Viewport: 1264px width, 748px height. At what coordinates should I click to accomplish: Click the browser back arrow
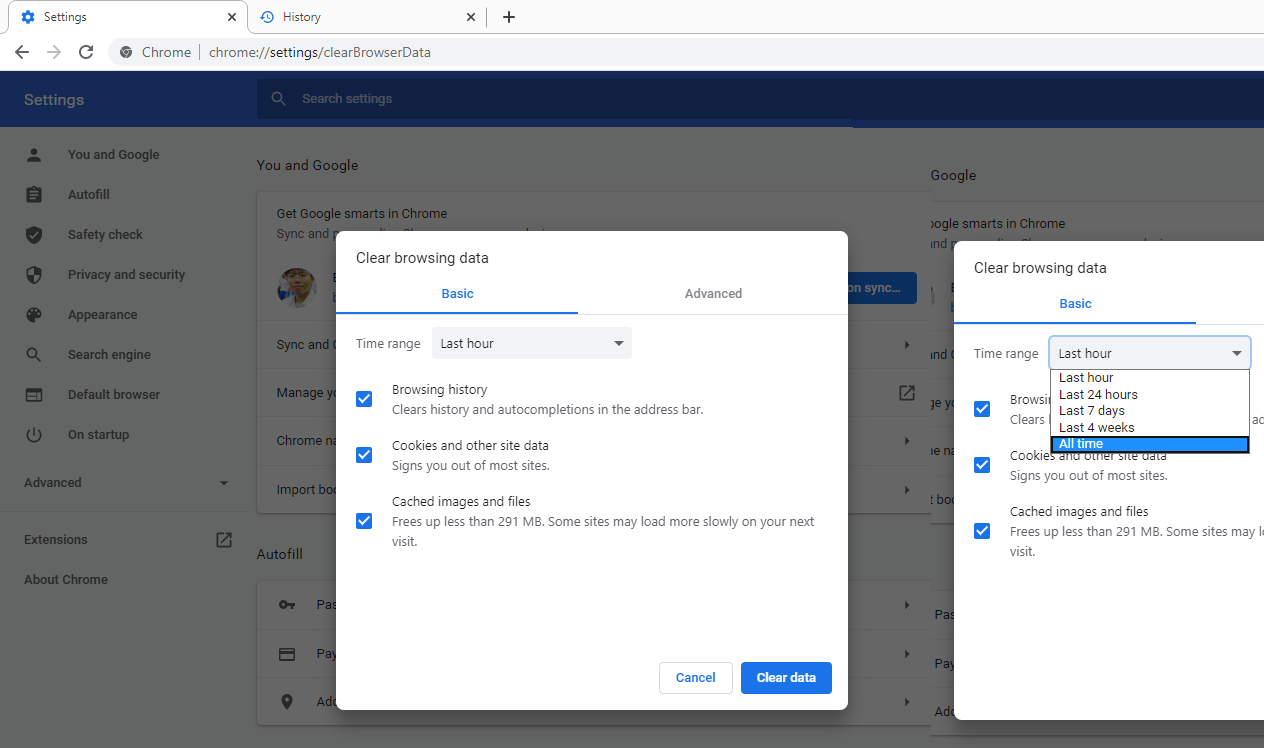click(x=22, y=52)
